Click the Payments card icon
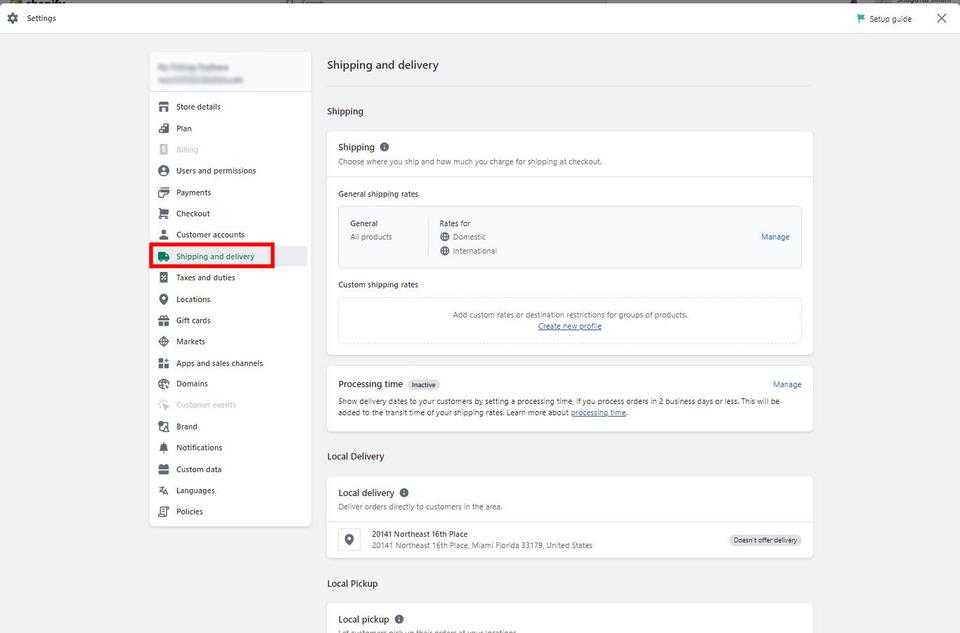This screenshot has height=633, width=960. [x=163, y=192]
